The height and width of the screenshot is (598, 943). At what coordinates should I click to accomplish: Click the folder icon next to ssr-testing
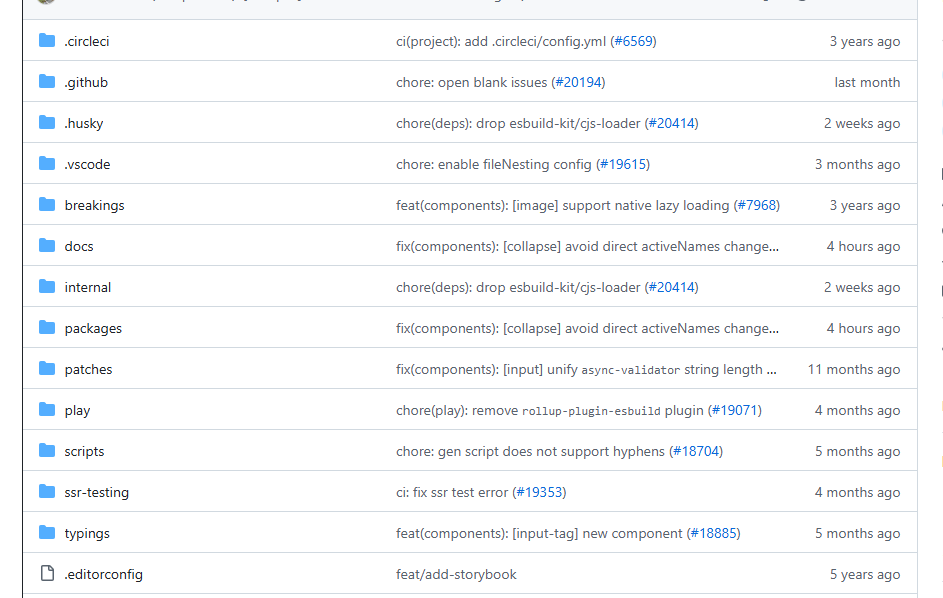[x=46, y=492]
